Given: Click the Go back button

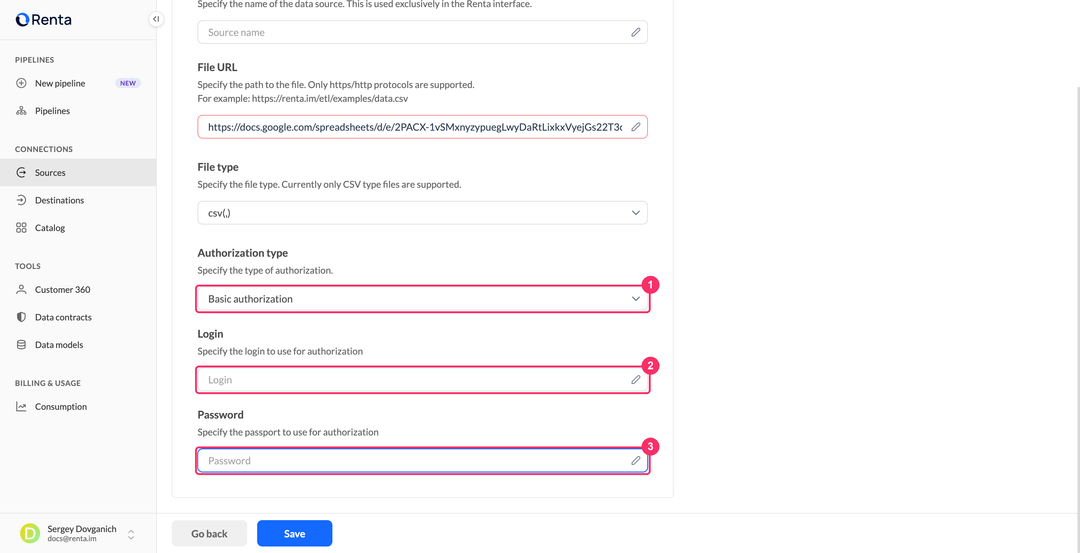Looking at the screenshot, I should pos(209,534).
